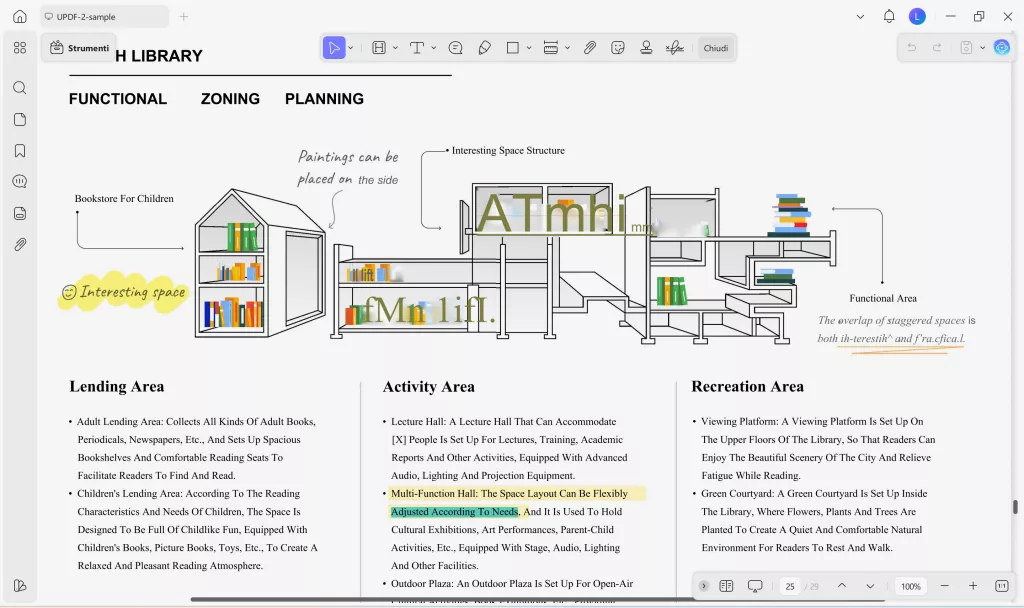The height and width of the screenshot is (608, 1024).
Task: Open the signature tool
Action: [675, 47]
